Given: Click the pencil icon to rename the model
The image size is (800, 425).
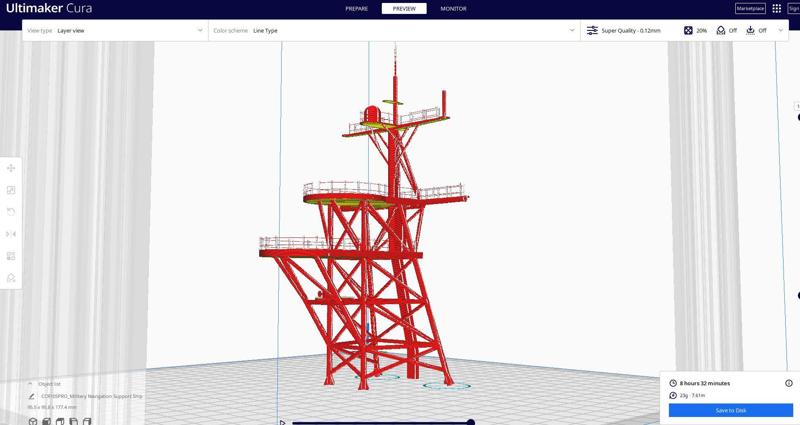Looking at the screenshot, I should coord(32,396).
